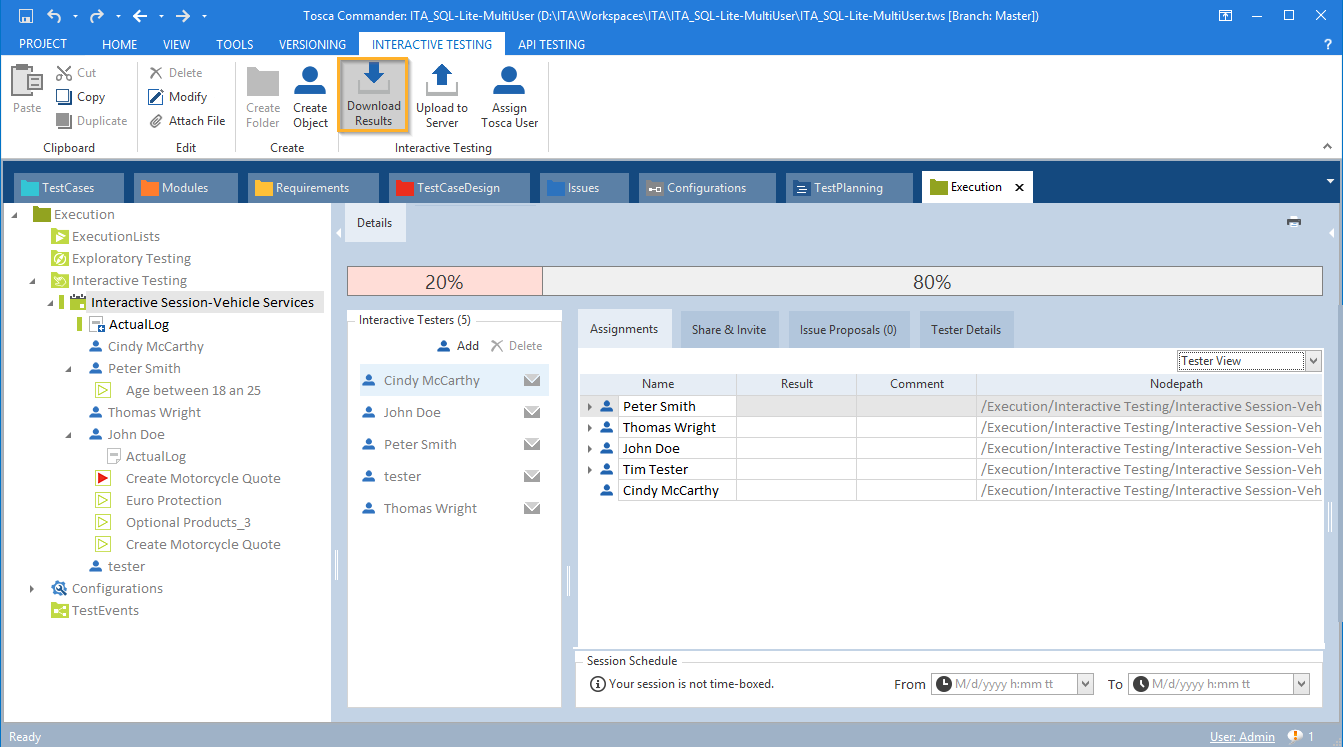
Task: Click Add to add interactive tester
Action: tap(458, 346)
